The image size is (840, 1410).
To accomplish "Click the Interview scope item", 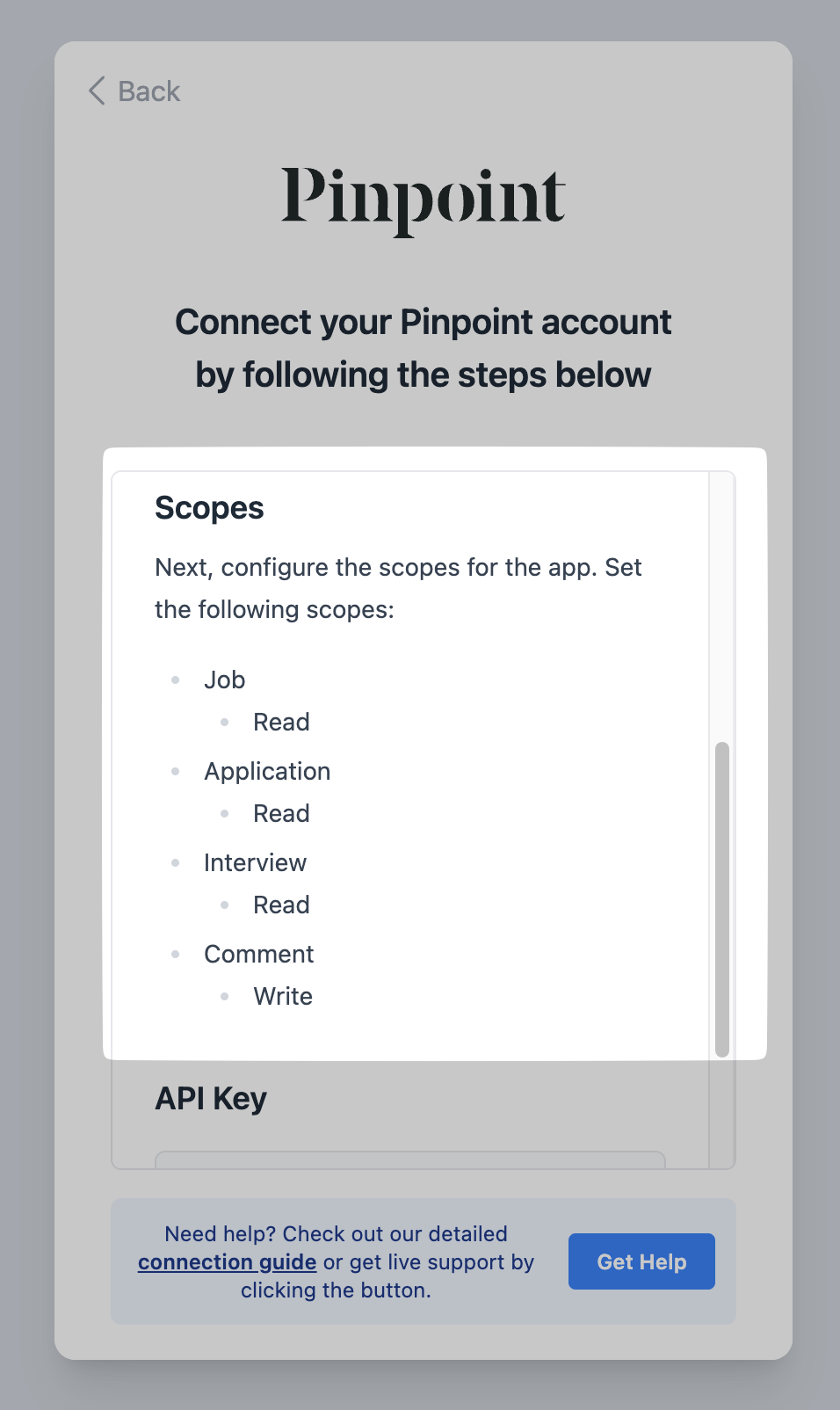I will click(x=255, y=862).
